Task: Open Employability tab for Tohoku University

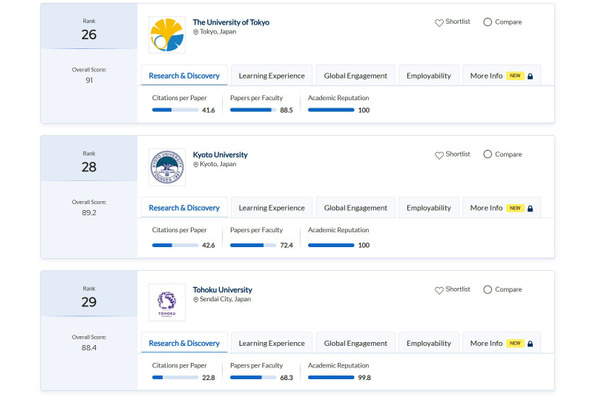Action: click(x=428, y=343)
